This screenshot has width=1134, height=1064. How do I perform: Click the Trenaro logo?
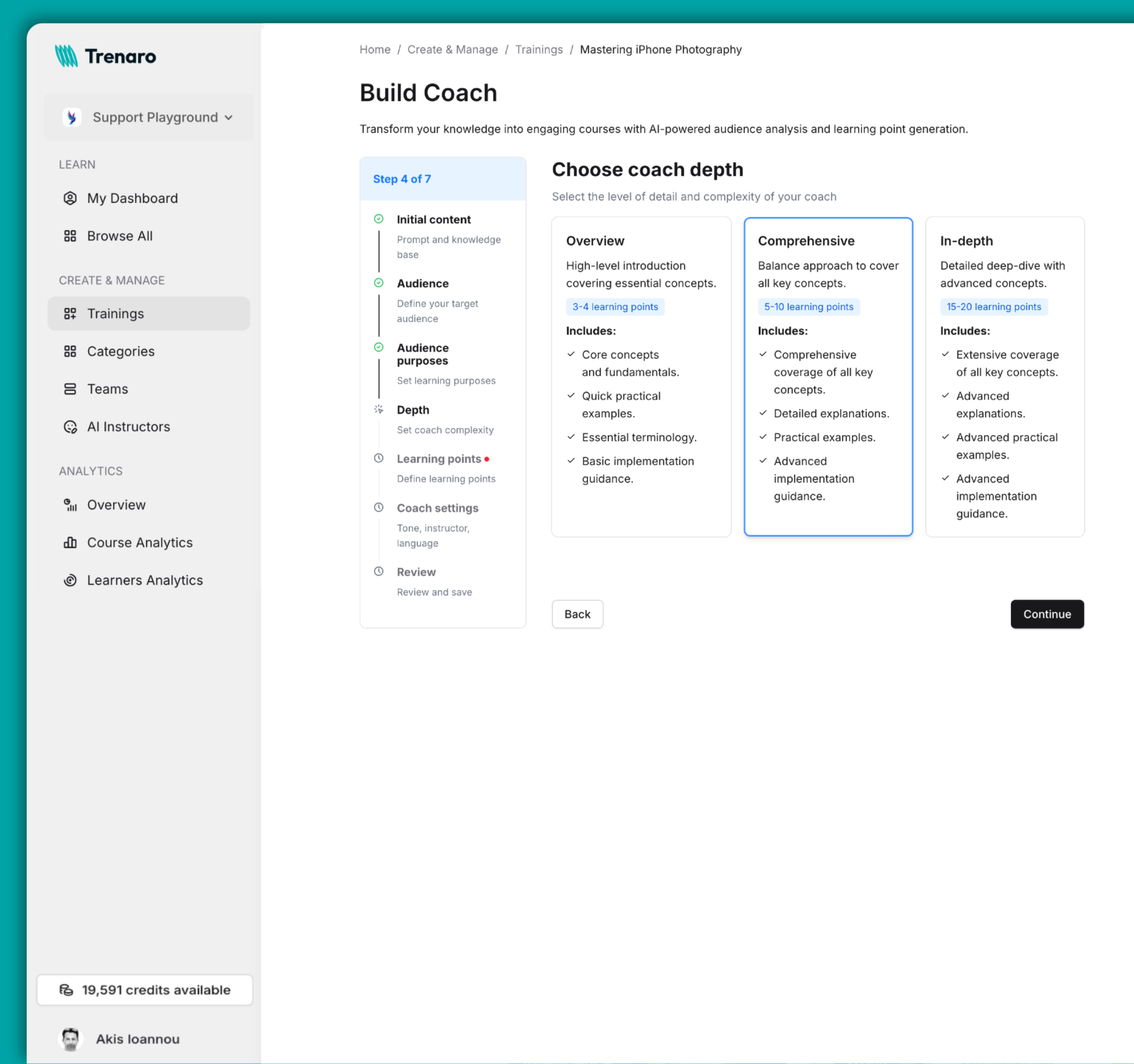[x=106, y=56]
